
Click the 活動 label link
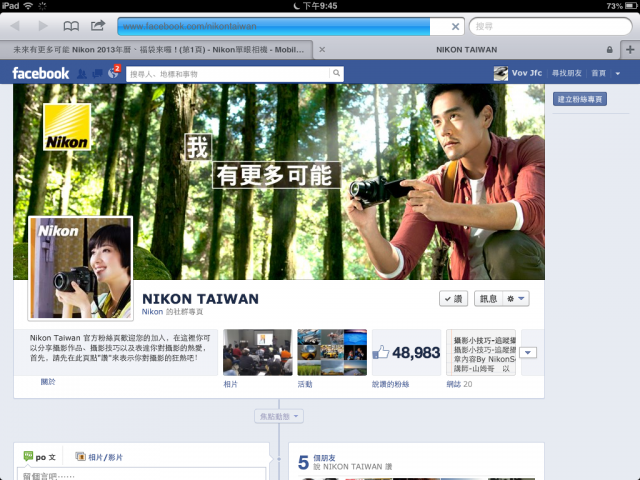point(305,384)
